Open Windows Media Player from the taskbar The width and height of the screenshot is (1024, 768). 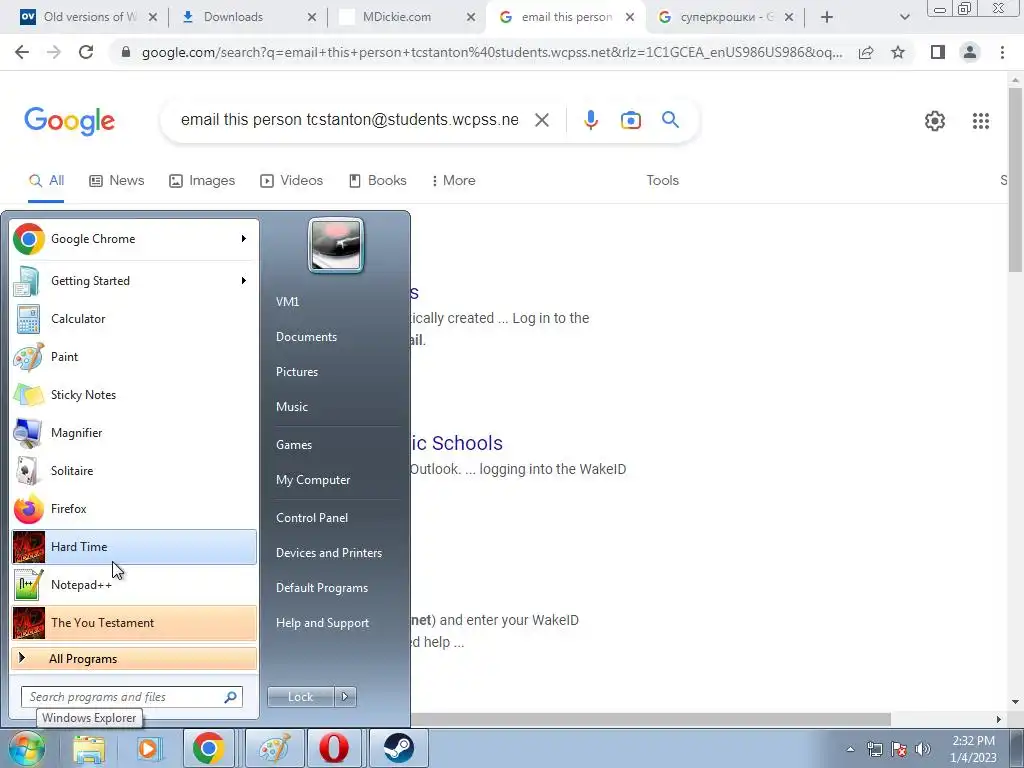click(148, 749)
